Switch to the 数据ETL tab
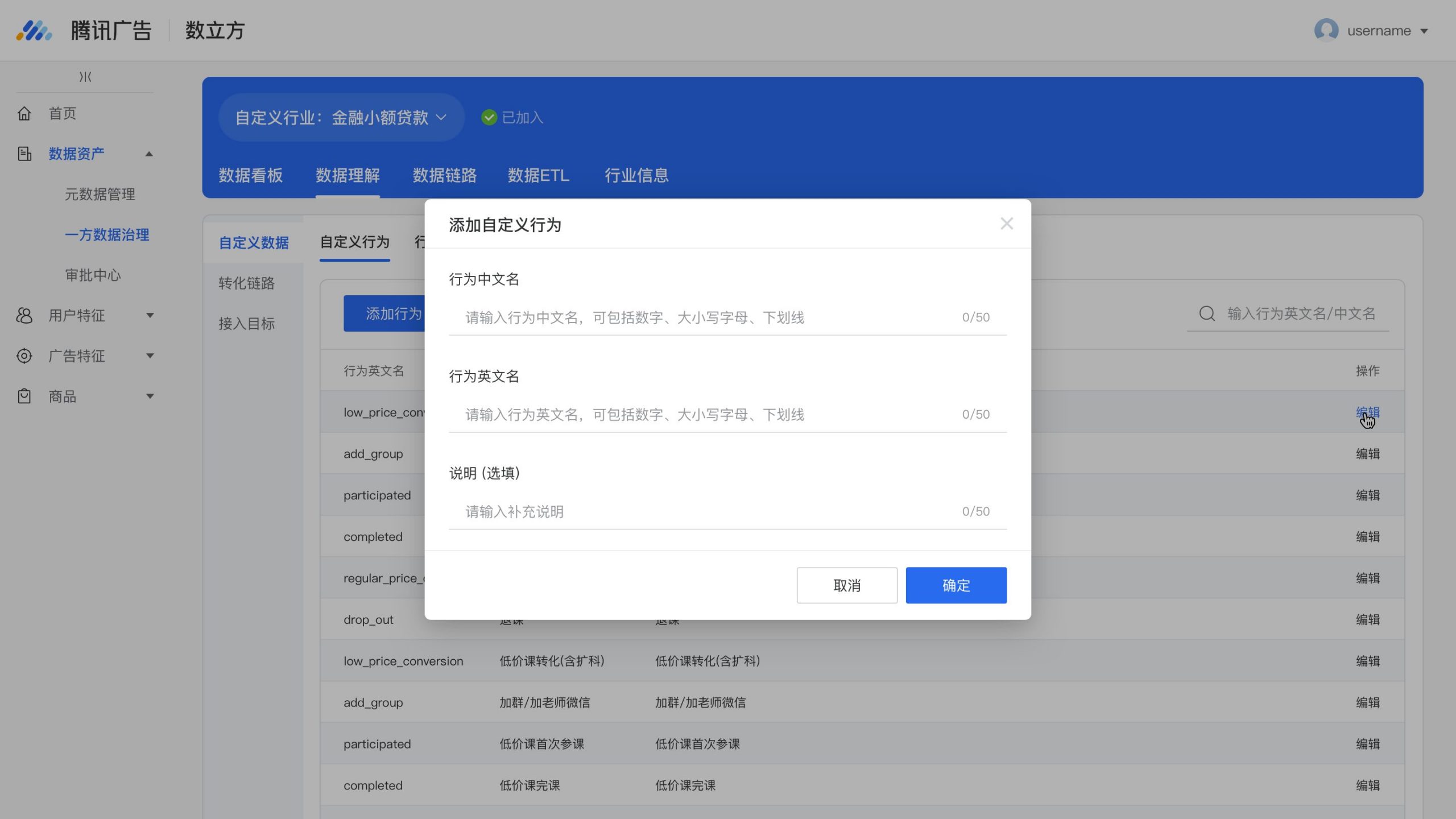The image size is (1456, 819). (x=539, y=175)
